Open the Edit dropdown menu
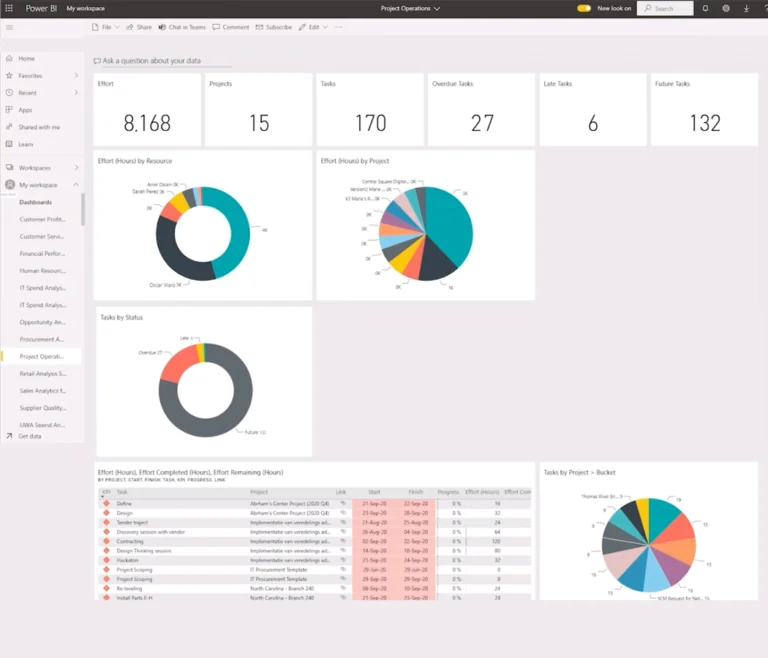The width and height of the screenshot is (768, 658). tap(313, 27)
